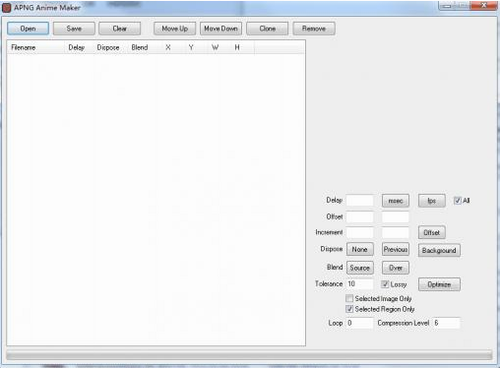Set dispose to Previous
Viewport: 500px width, 368px height.
396,249
